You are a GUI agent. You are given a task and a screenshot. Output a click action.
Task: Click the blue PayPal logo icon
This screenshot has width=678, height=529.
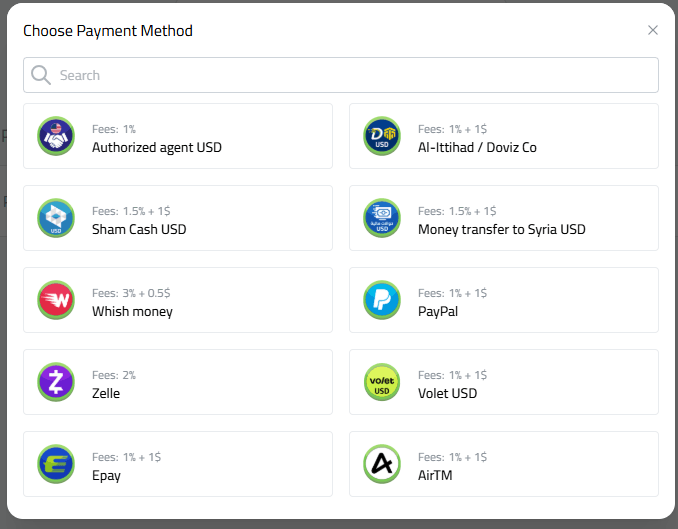pos(382,300)
